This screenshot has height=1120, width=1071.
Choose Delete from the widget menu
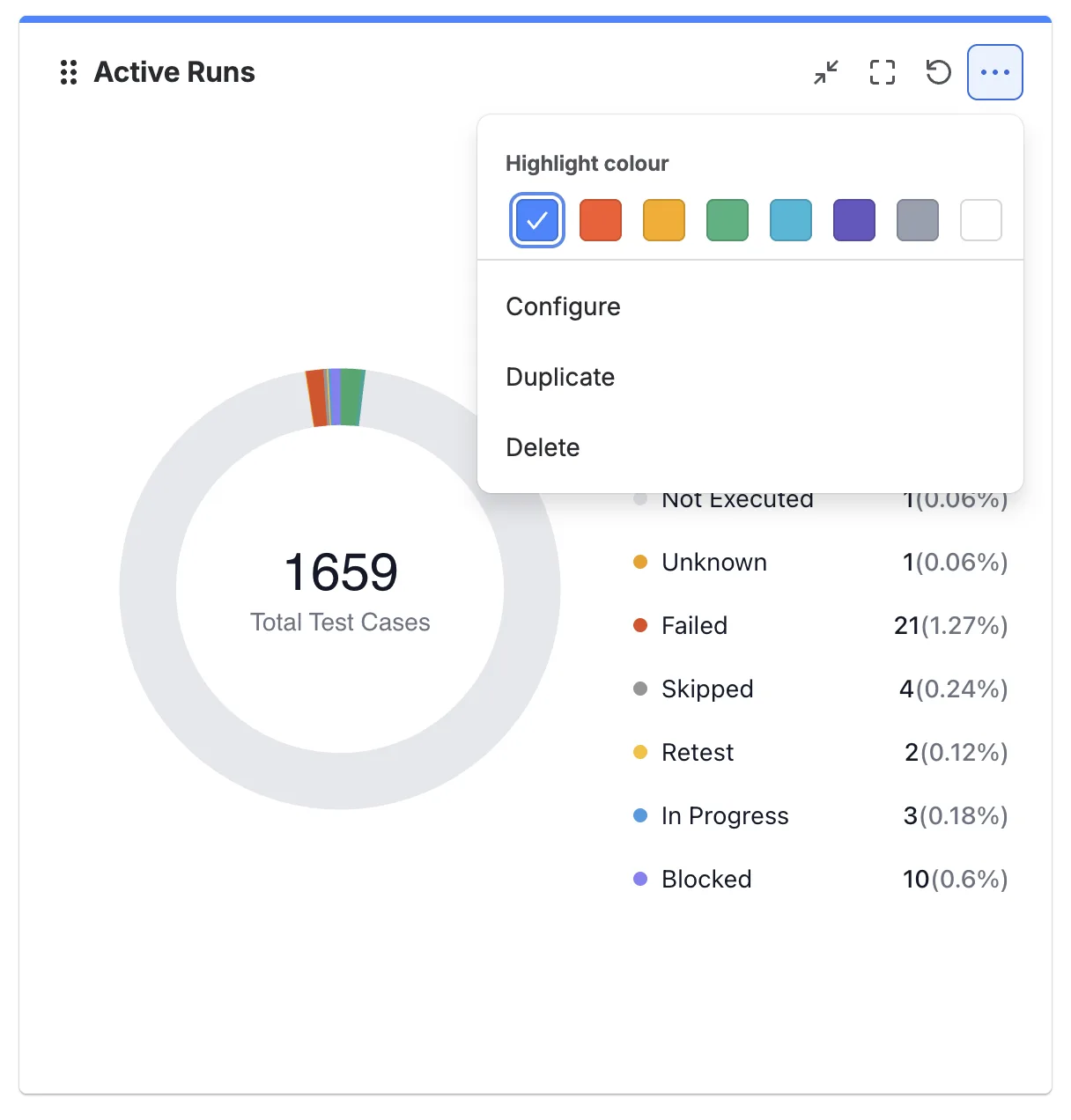[750, 447]
